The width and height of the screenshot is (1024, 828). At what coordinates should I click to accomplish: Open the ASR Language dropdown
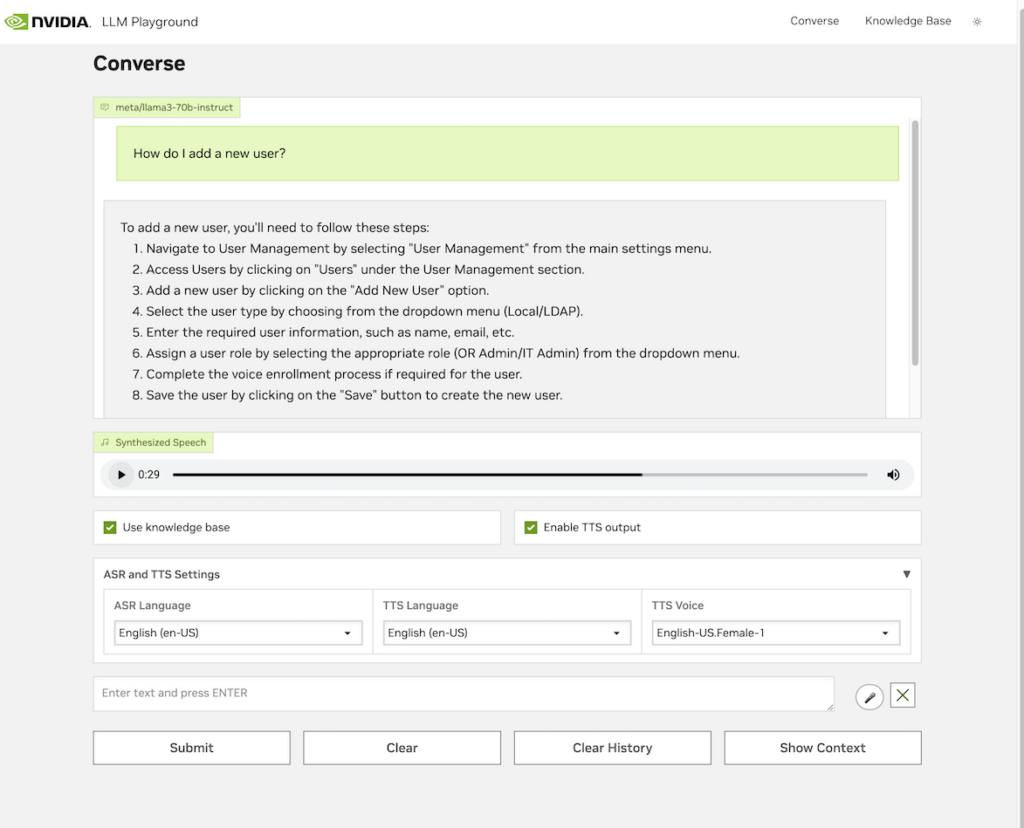(237, 632)
